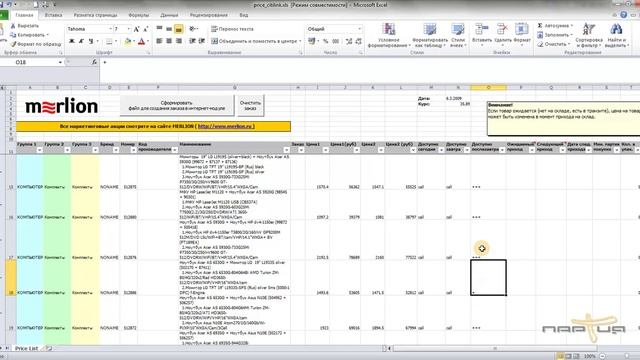This screenshot has height=360, width=640.
Task: Switch to the Вставка ribbon tab
Action: 53,15
